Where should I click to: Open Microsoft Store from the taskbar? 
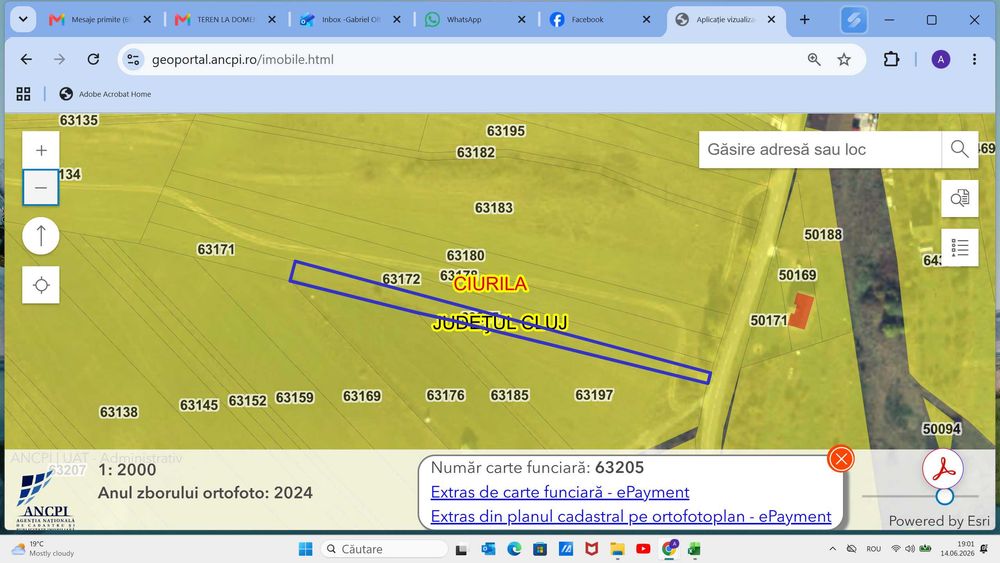pyautogui.click(x=540, y=549)
